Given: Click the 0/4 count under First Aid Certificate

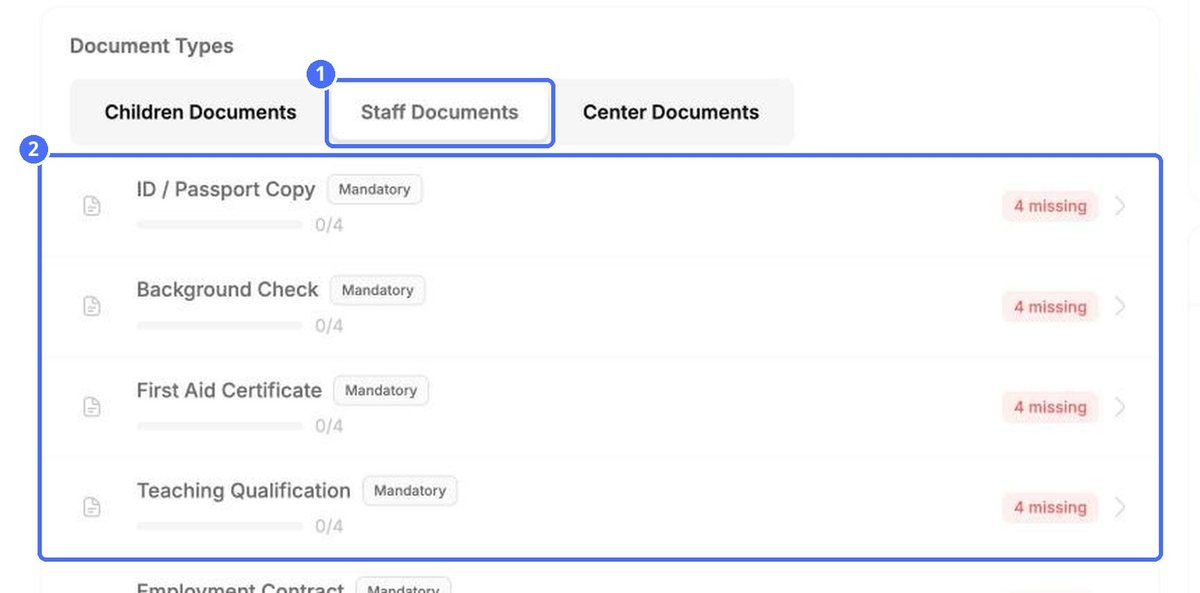Looking at the screenshot, I should [329, 426].
